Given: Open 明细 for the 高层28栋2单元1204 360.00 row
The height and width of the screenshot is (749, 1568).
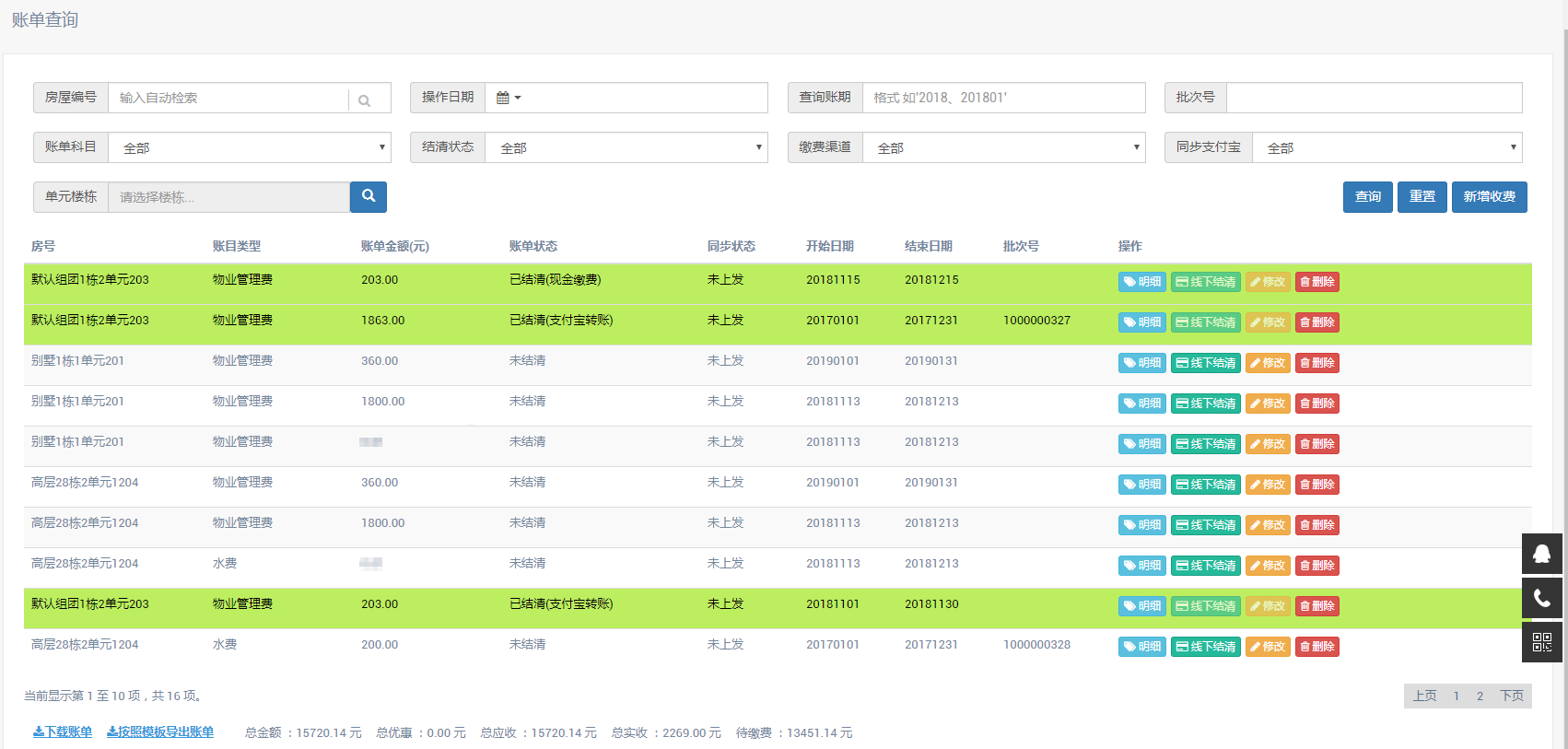Looking at the screenshot, I should (x=1142, y=485).
